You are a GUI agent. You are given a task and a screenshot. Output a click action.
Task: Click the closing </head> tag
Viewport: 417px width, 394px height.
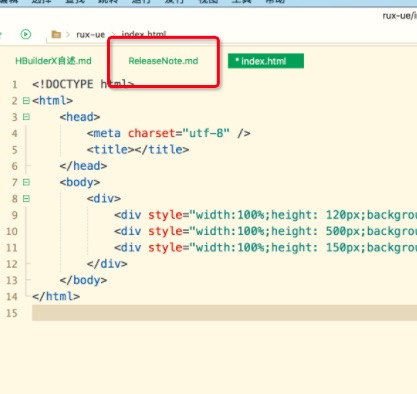pyautogui.click(x=83, y=166)
